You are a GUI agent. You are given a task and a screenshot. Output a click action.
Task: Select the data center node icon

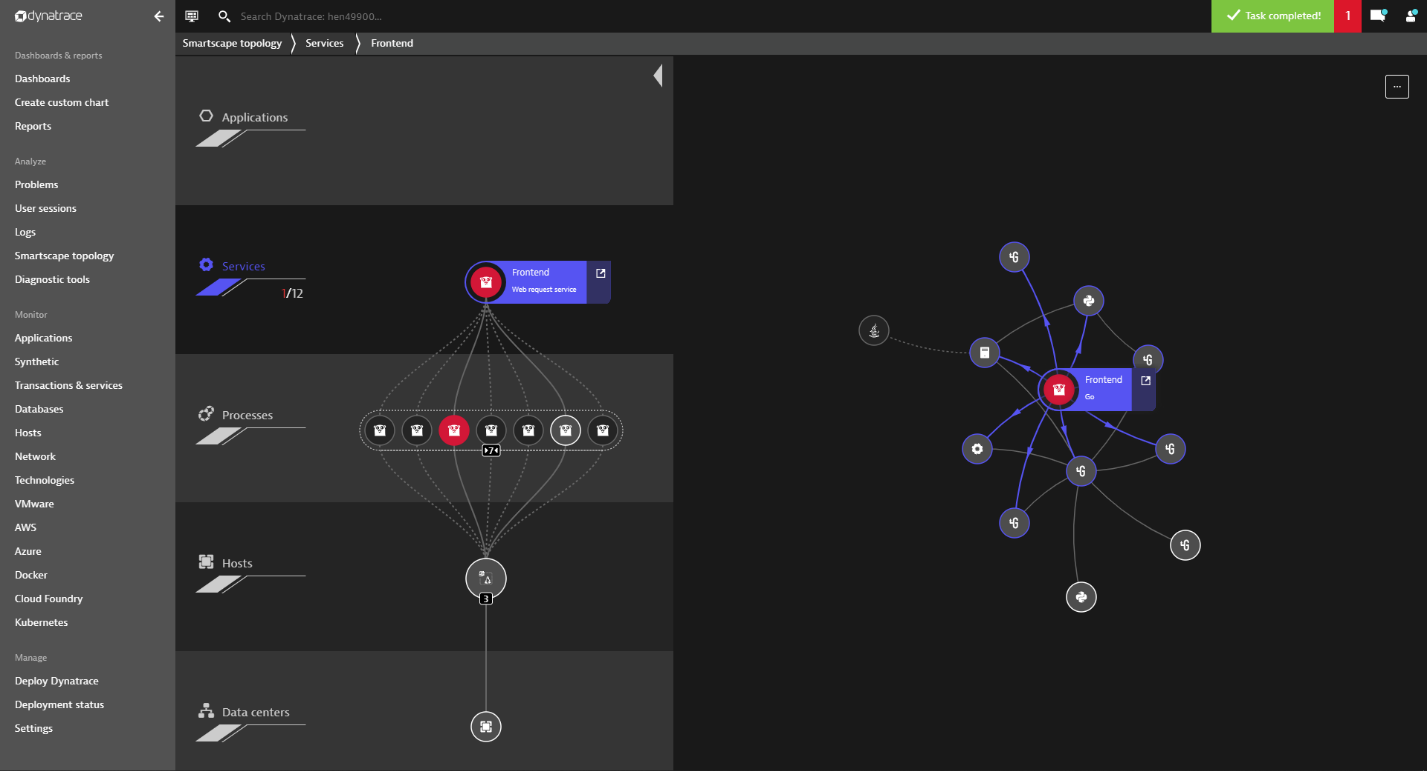click(x=486, y=727)
